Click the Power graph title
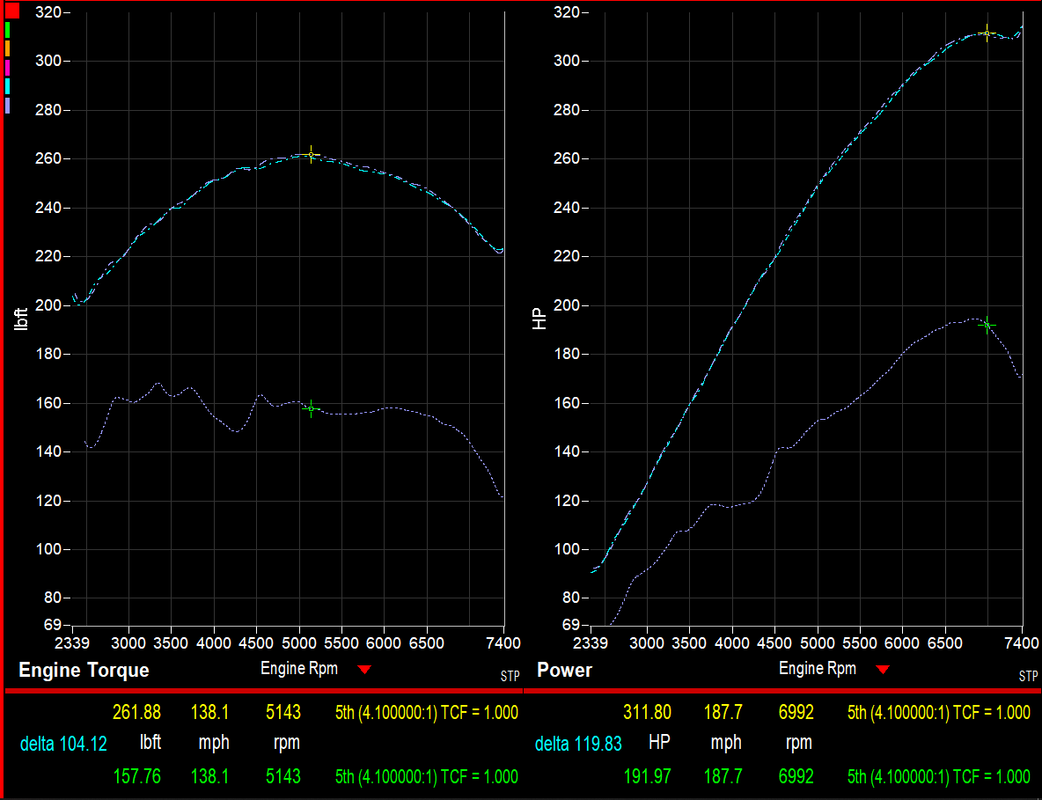Image resolution: width=1042 pixels, height=800 pixels. pyautogui.click(x=564, y=670)
